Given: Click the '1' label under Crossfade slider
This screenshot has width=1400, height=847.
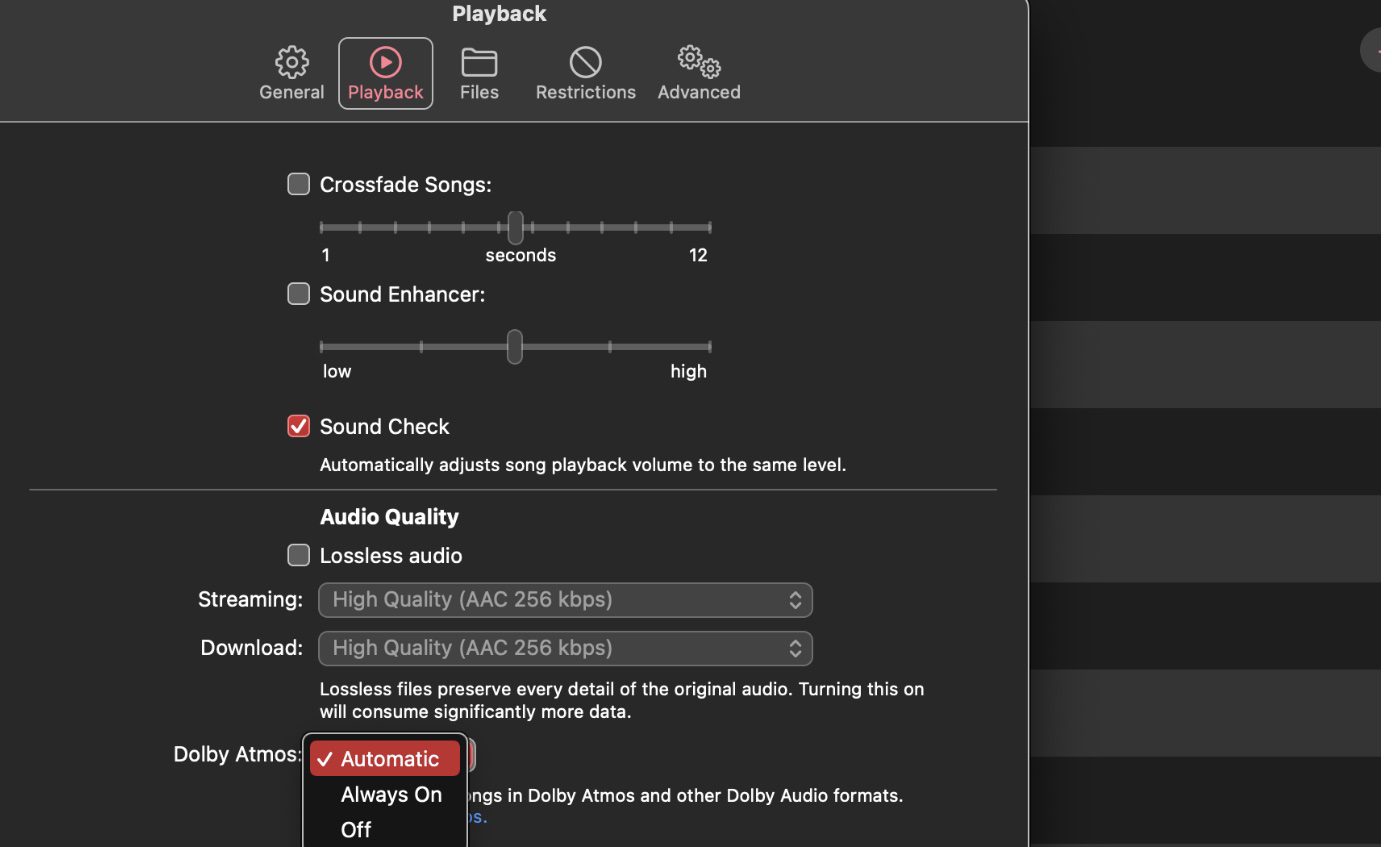Looking at the screenshot, I should click(x=325, y=255).
